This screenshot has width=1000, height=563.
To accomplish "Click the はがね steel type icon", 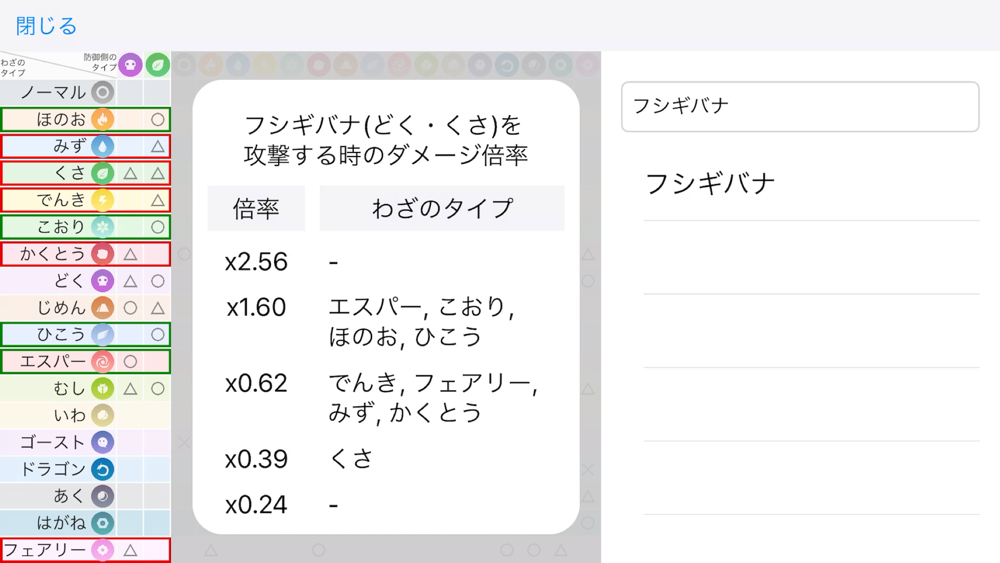I will pos(102,523).
